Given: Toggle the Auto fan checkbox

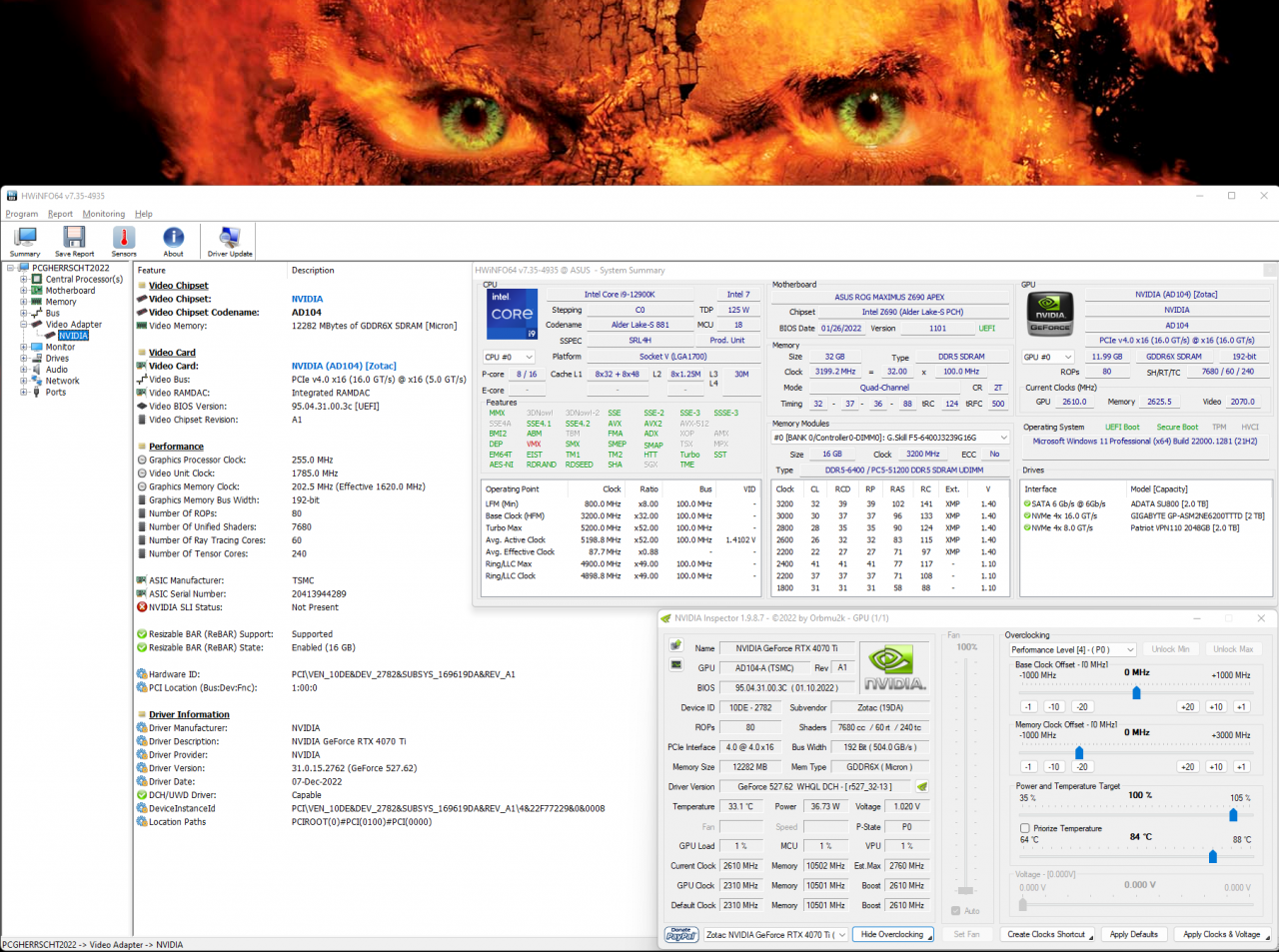Looking at the screenshot, I should (956, 911).
